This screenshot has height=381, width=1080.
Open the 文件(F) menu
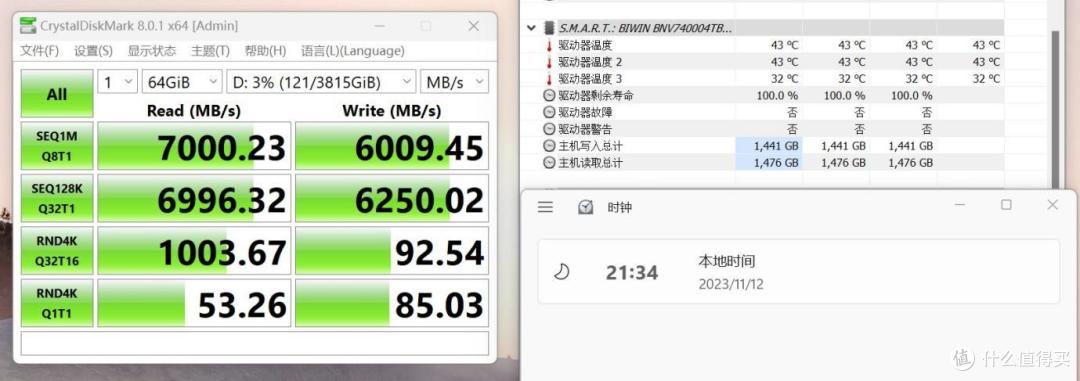(39, 51)
